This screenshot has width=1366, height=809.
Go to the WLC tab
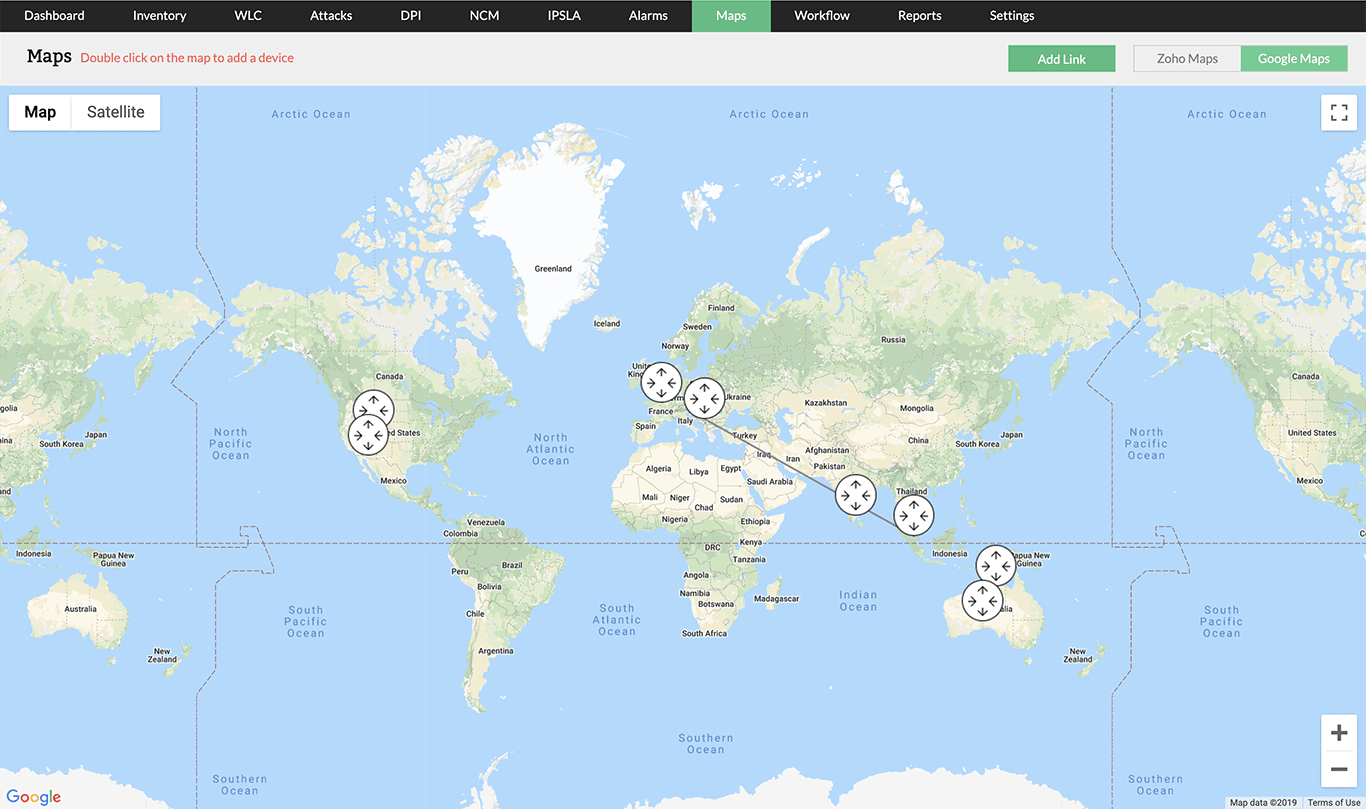(x=248, y=16)
